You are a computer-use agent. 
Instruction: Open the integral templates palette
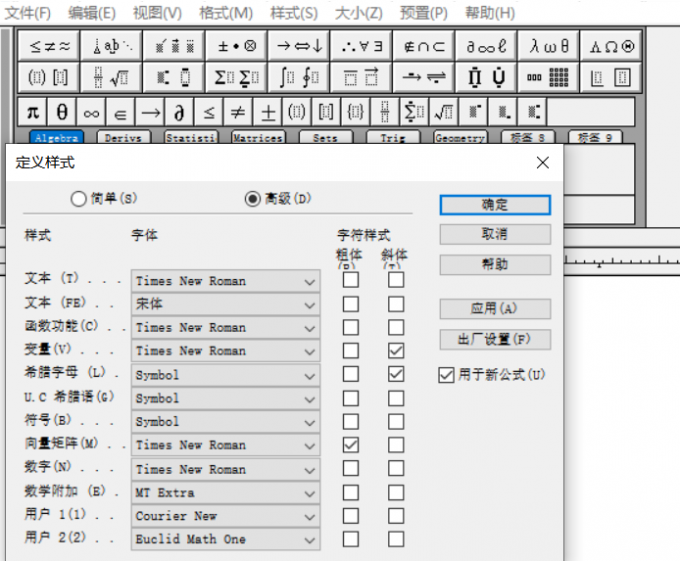[x=299, y=77]
